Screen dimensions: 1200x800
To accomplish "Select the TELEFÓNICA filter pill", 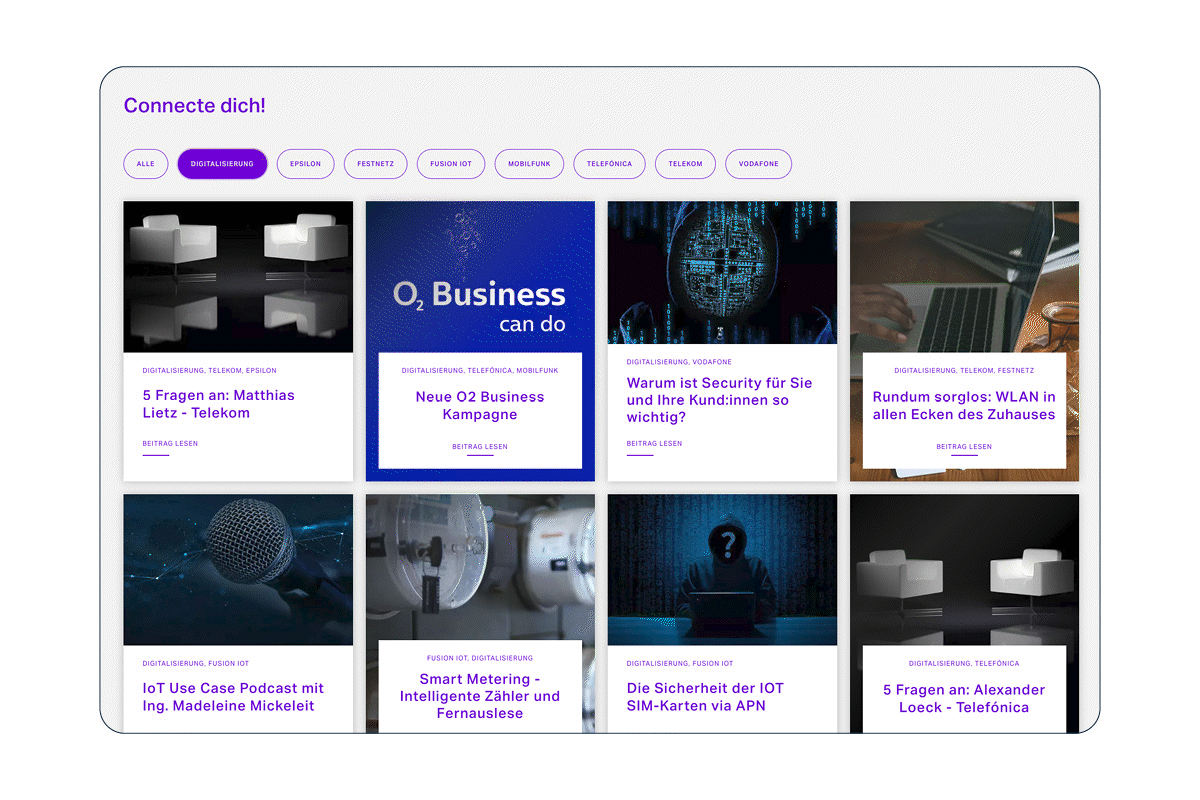I will tap(610, 164).
